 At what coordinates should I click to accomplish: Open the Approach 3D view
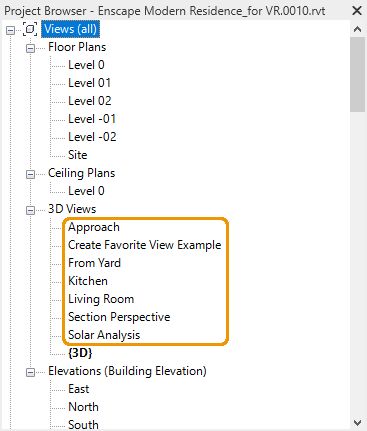pos(94,227)
